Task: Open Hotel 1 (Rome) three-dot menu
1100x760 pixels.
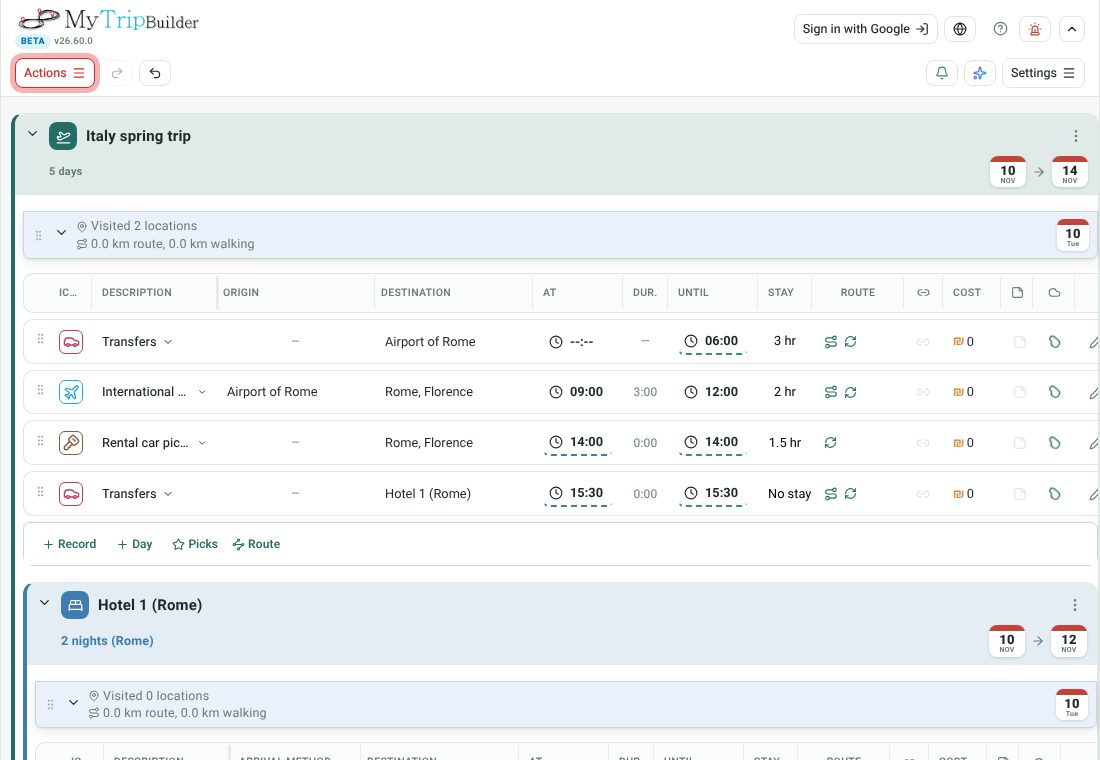Action: pos(1074,605)
